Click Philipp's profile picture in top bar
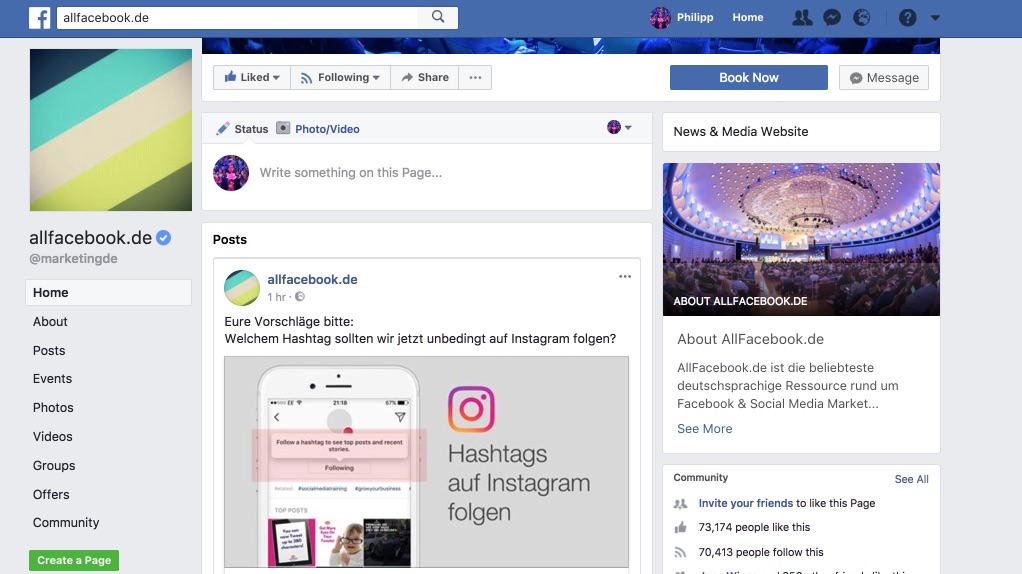The image size is (1022, 574). coord(660,18)
